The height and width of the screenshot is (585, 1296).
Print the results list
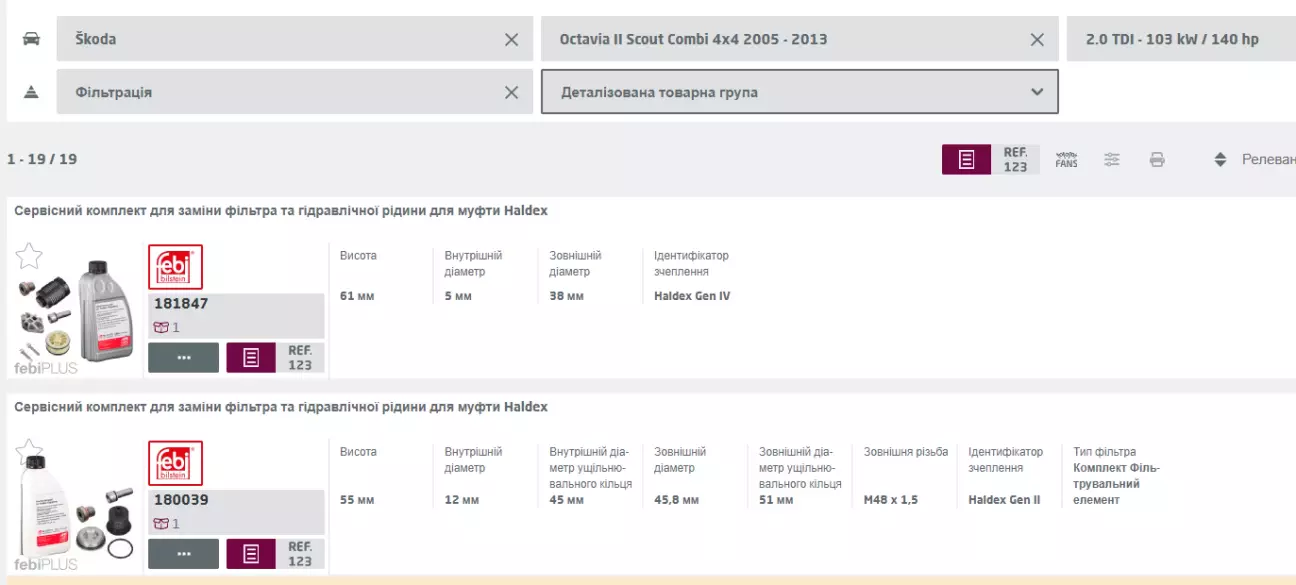[1157, 160]
